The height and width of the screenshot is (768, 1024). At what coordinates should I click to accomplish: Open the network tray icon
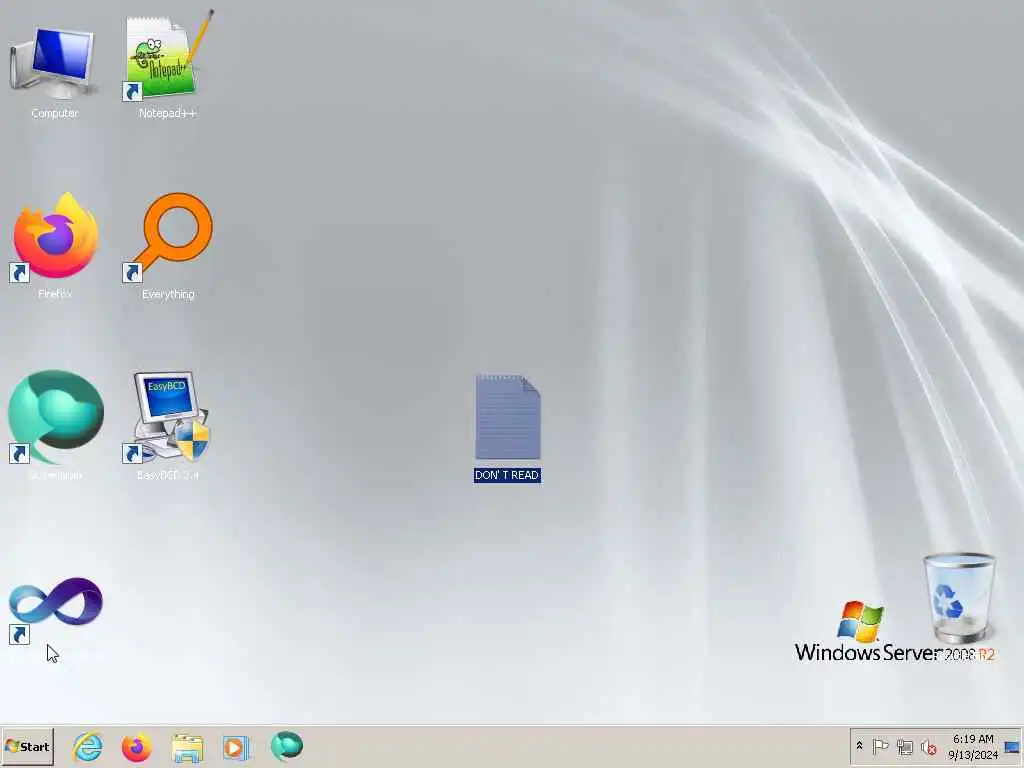[x=904, y=747]
